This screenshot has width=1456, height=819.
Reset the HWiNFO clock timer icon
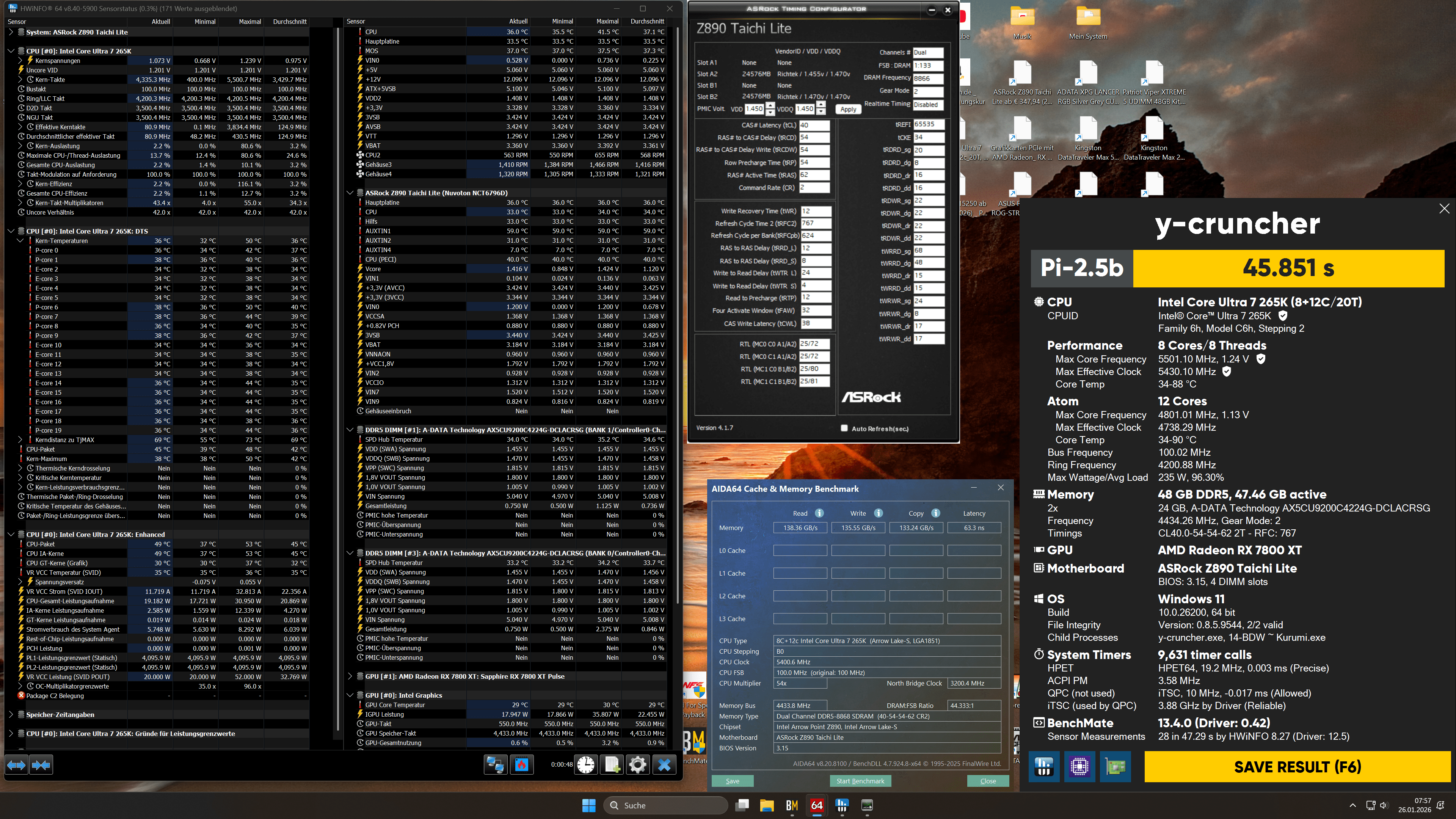pyautogui.click(x=586, y=765)
